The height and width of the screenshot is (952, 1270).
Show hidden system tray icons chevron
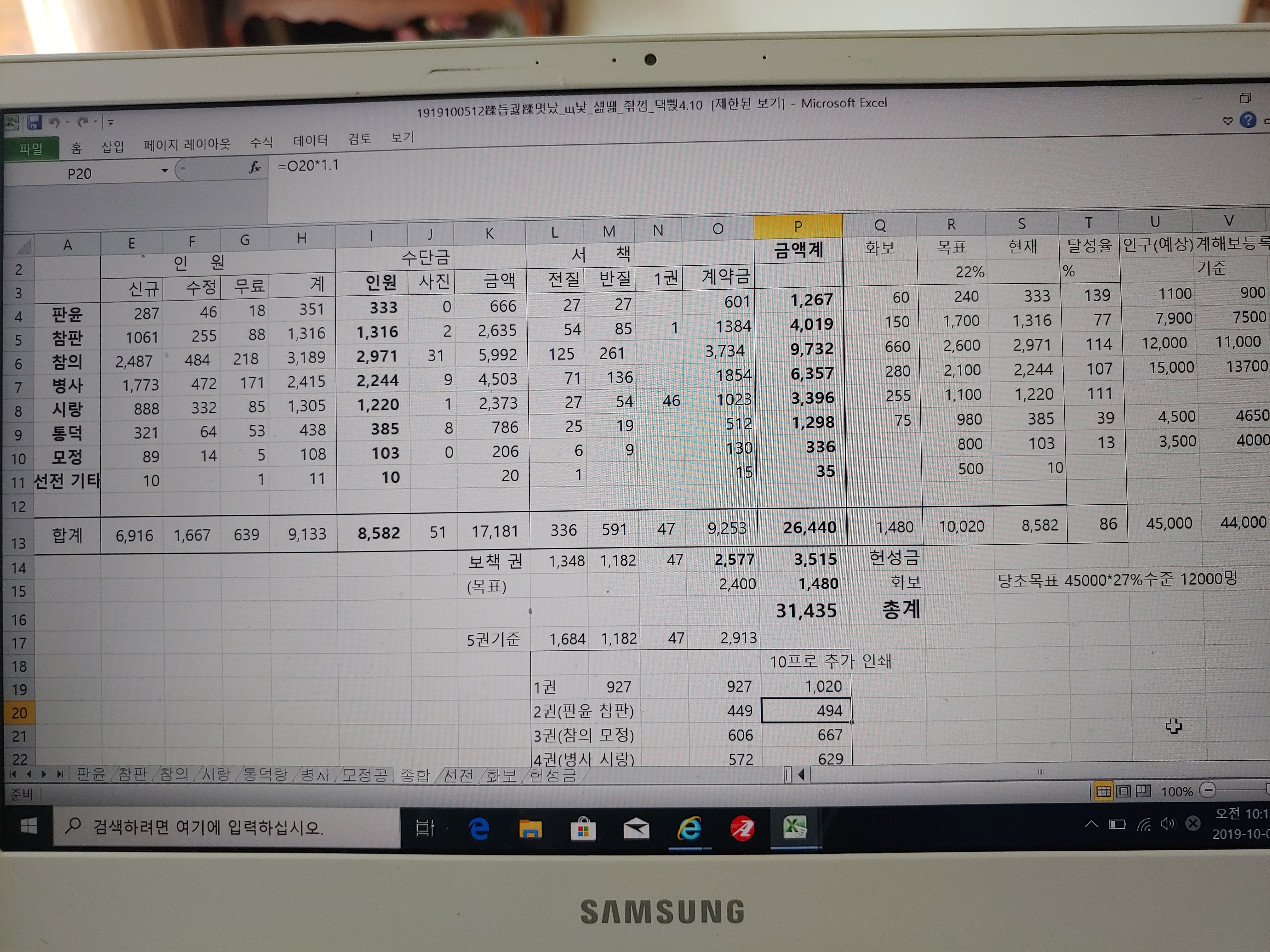[x=1091, y=824]
